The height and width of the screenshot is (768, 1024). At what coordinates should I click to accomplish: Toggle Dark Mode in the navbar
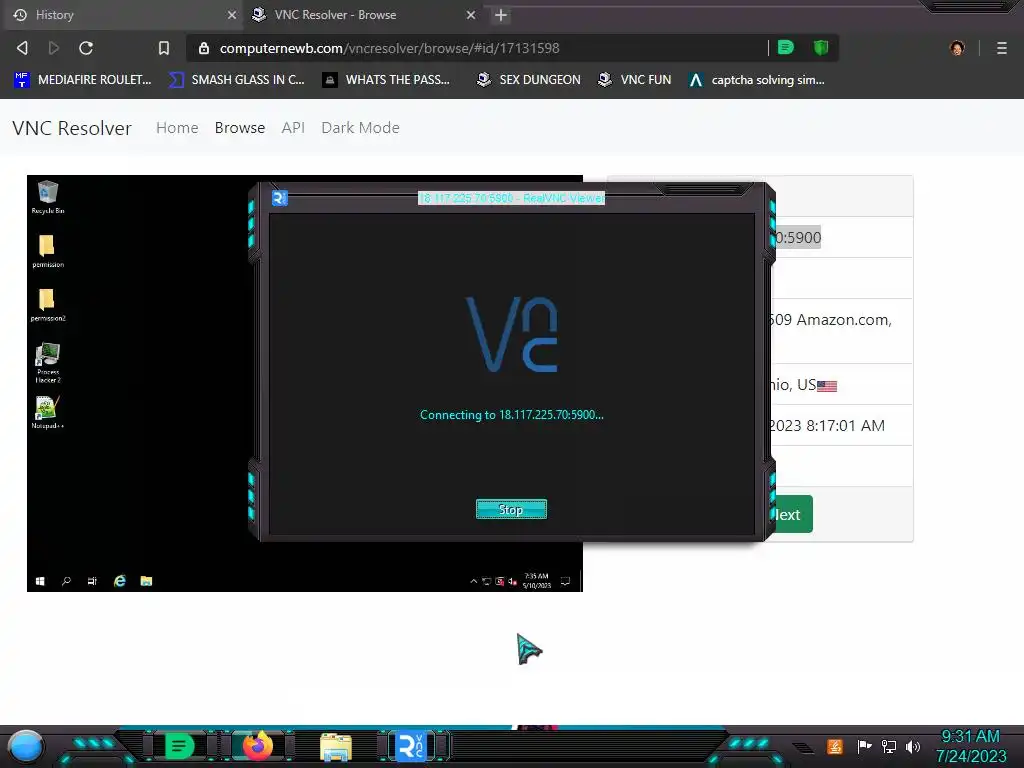click(x=360, y=128)
